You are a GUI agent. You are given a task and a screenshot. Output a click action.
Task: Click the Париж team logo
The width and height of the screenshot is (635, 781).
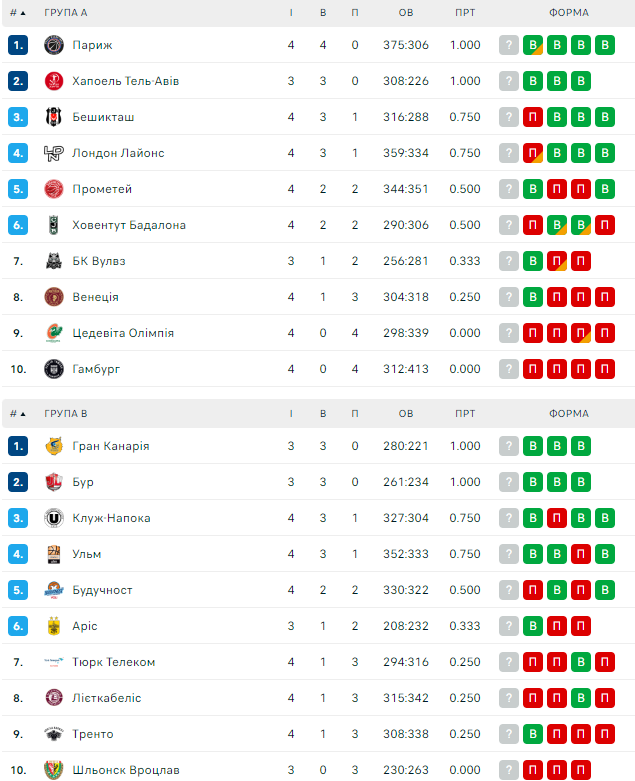[x=54, y=45]
